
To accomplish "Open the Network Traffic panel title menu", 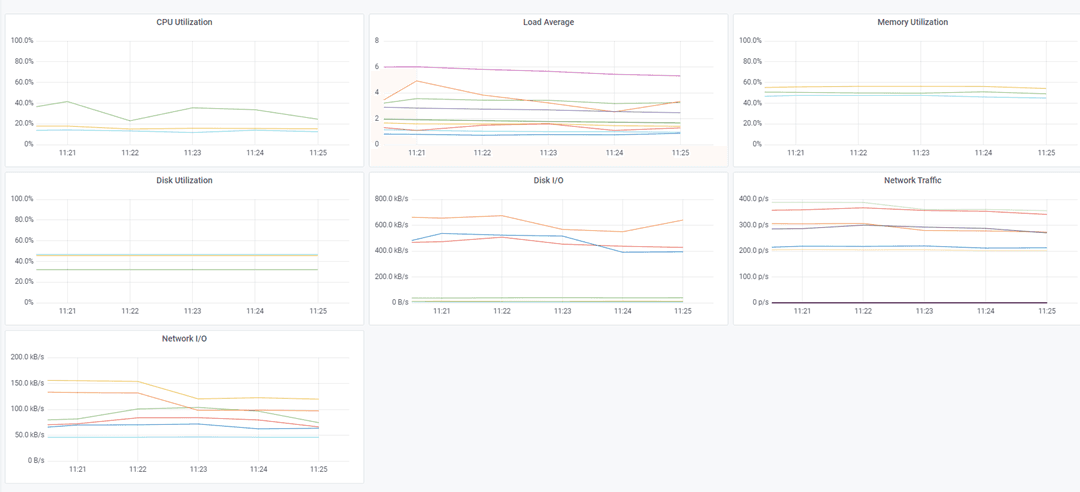I will coord(912,181).
